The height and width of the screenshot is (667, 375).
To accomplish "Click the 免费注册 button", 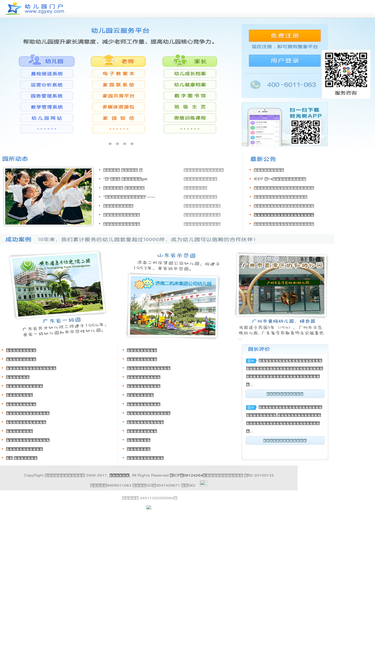I will click(284, 36).
